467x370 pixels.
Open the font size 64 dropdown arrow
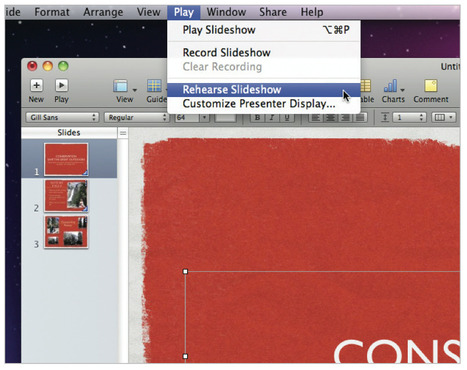pos(204,117)
